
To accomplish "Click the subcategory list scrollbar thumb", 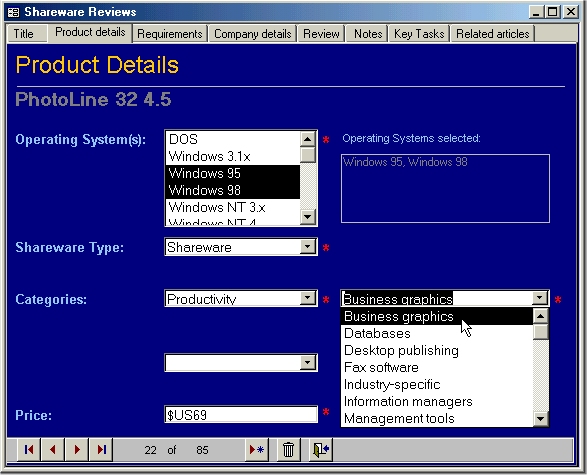I will tap(541, 332).
